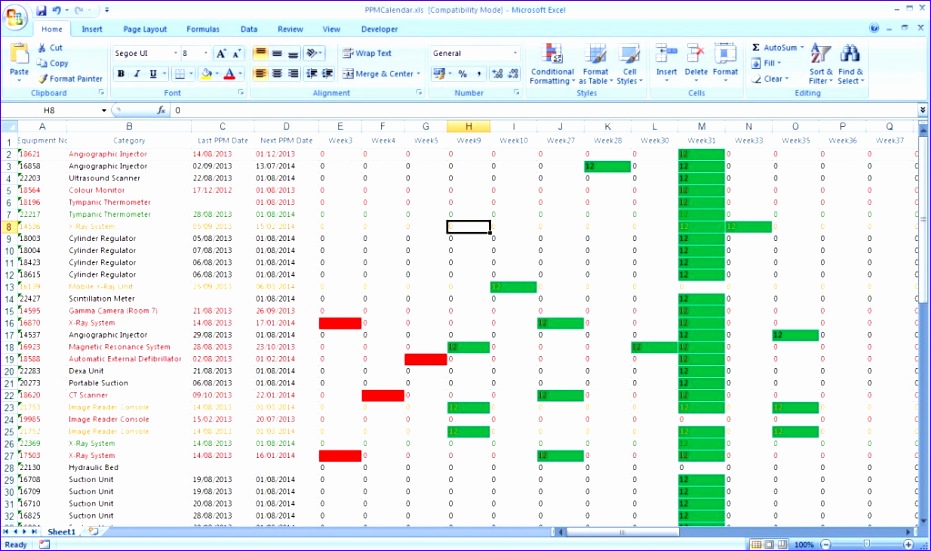The image size is (931, 551).
Task: Switch to the Page Layout tab
Action: pyautogui.click(x=145, y=30)
